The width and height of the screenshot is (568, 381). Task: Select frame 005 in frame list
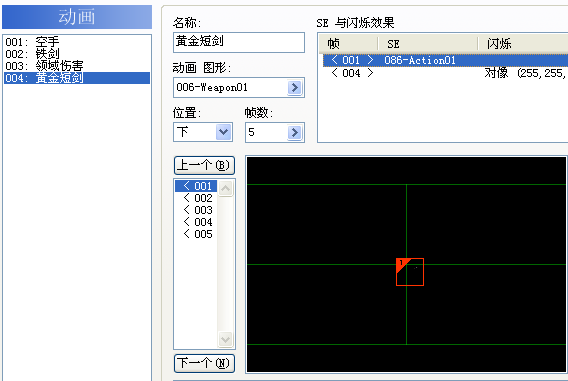[x=196, y=234]
